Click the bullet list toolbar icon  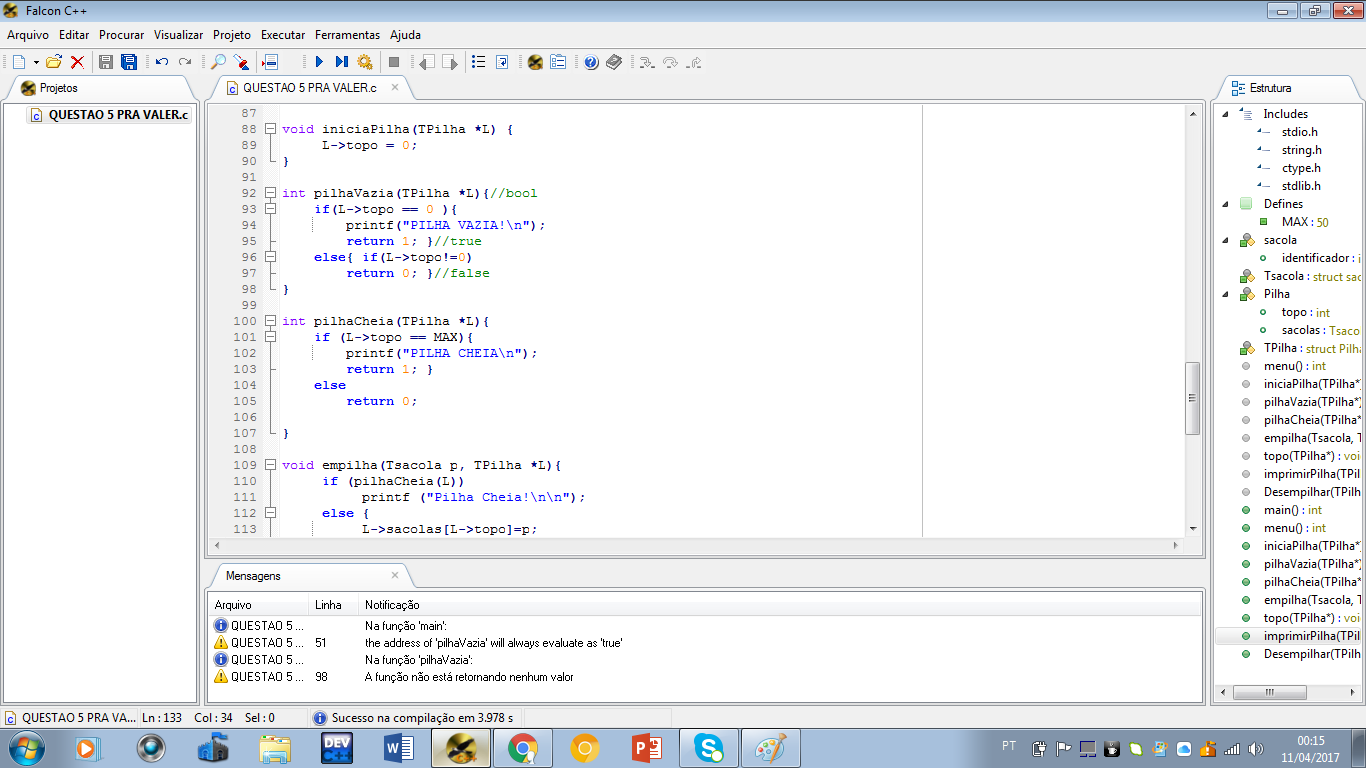tap(479, 62)
